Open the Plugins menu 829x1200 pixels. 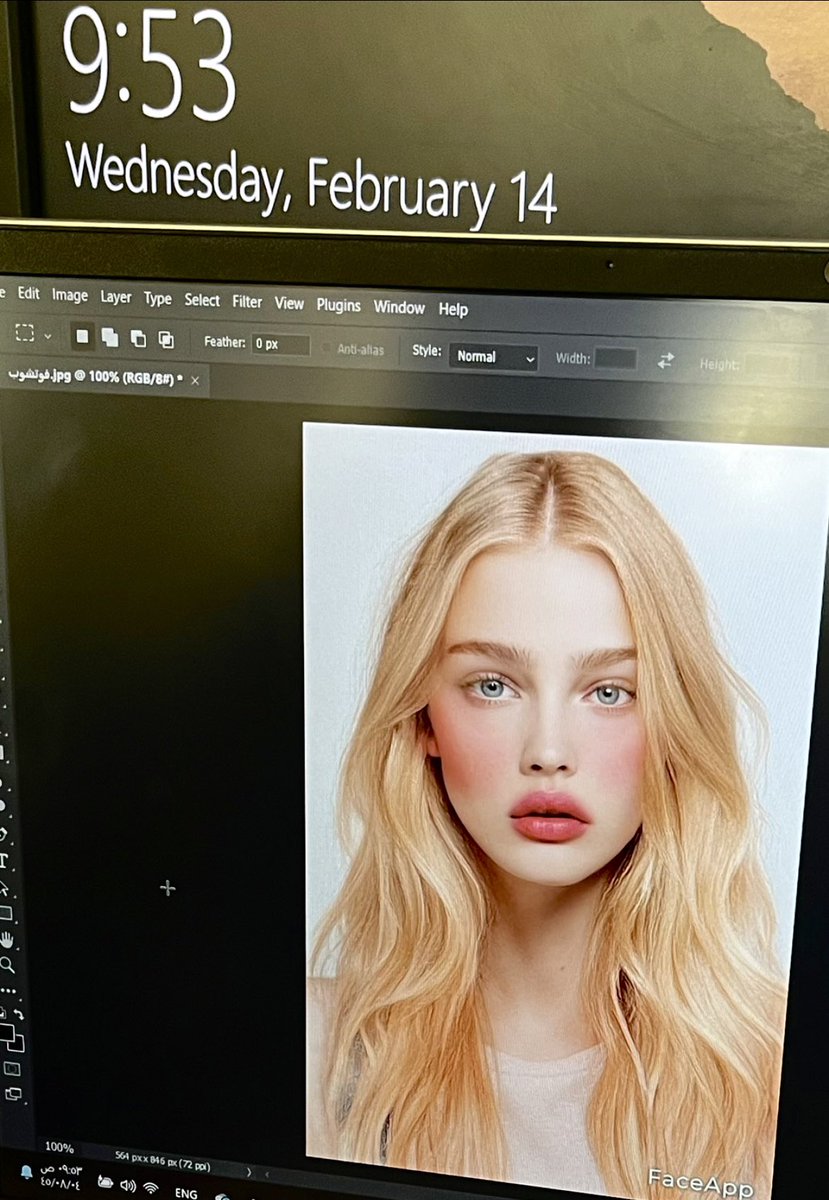tap(338, 305)
